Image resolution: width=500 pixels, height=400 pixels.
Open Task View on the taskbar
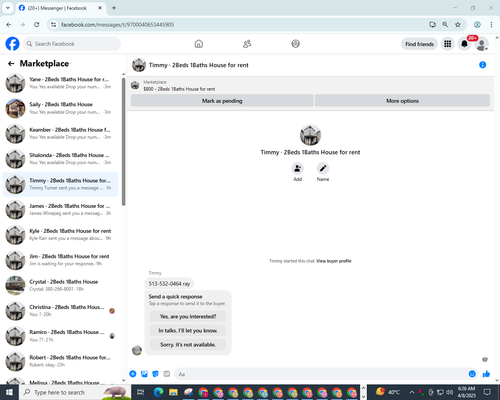(x=141, y=392)
